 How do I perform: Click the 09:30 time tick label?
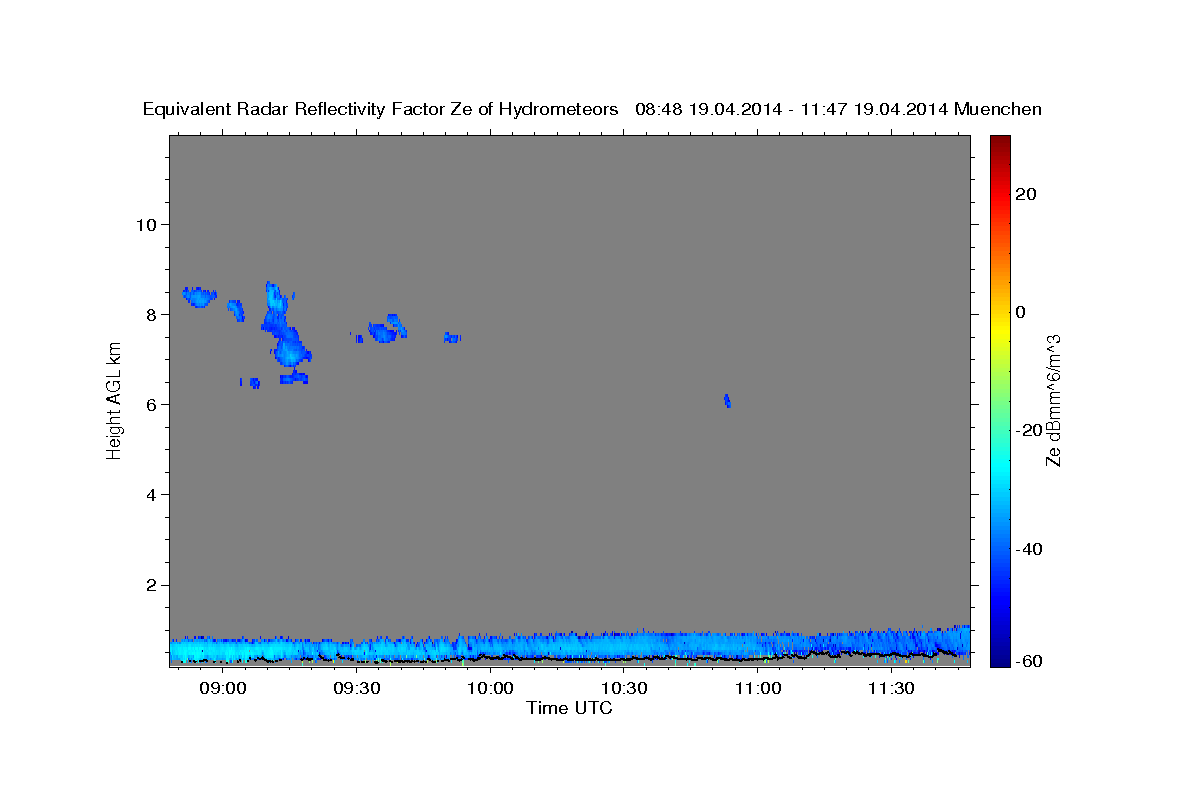(357, 689)
